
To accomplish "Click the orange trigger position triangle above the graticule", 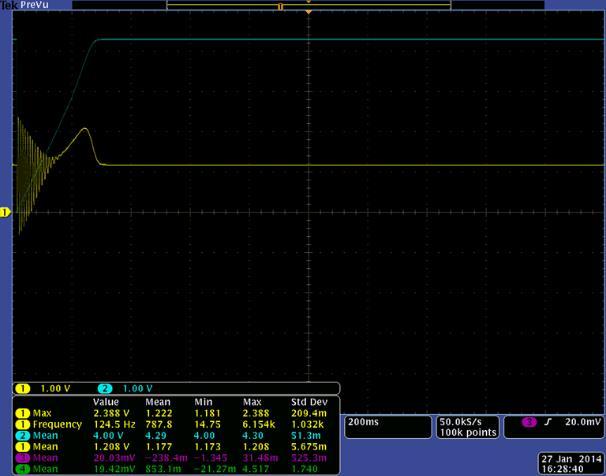I will 308,12.
